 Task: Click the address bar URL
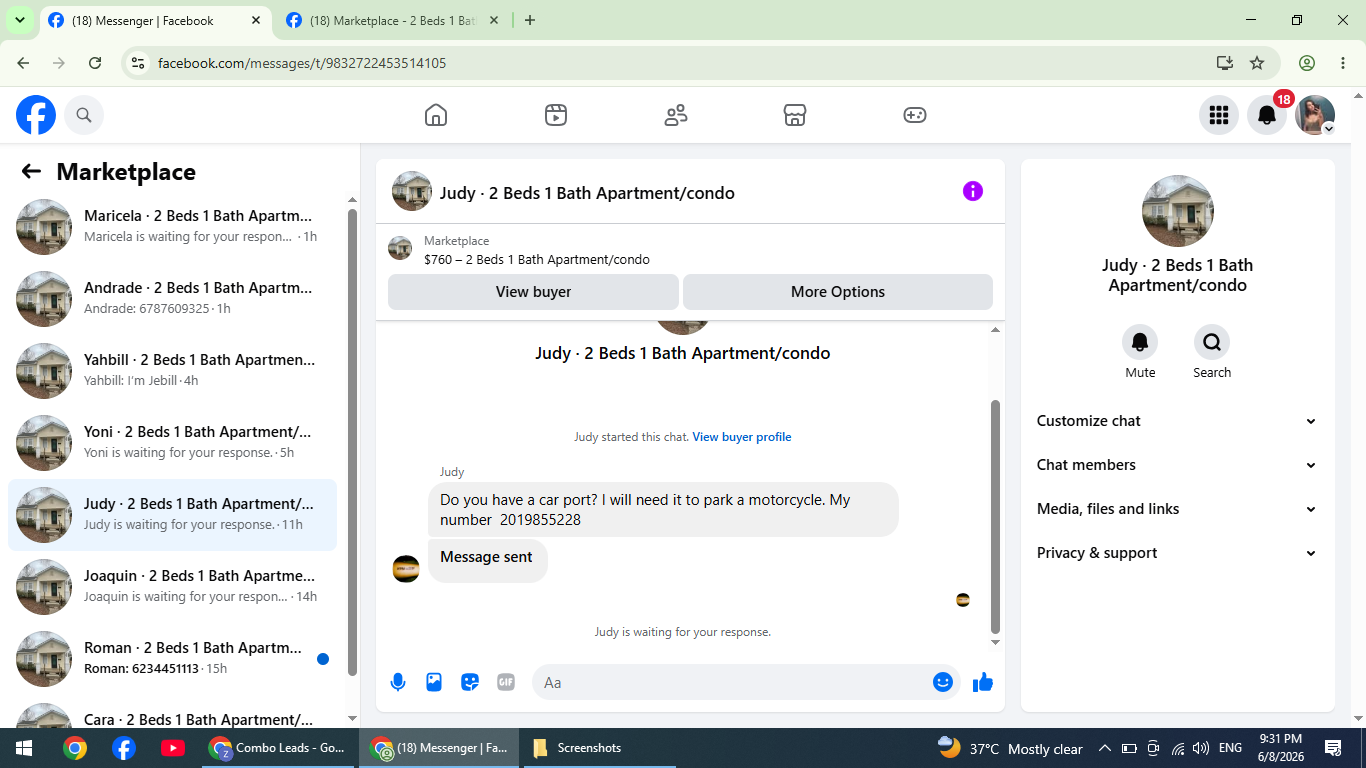point(302,63)
